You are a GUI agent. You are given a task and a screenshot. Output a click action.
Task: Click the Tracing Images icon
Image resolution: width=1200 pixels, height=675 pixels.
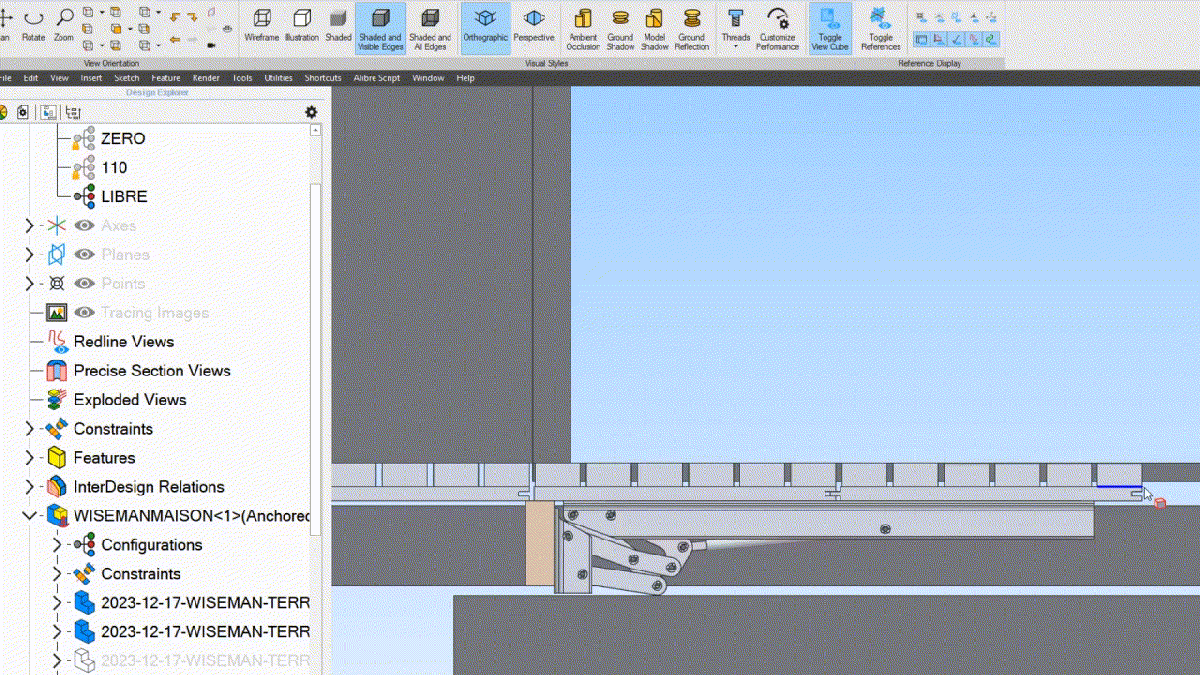click(56, 313)
